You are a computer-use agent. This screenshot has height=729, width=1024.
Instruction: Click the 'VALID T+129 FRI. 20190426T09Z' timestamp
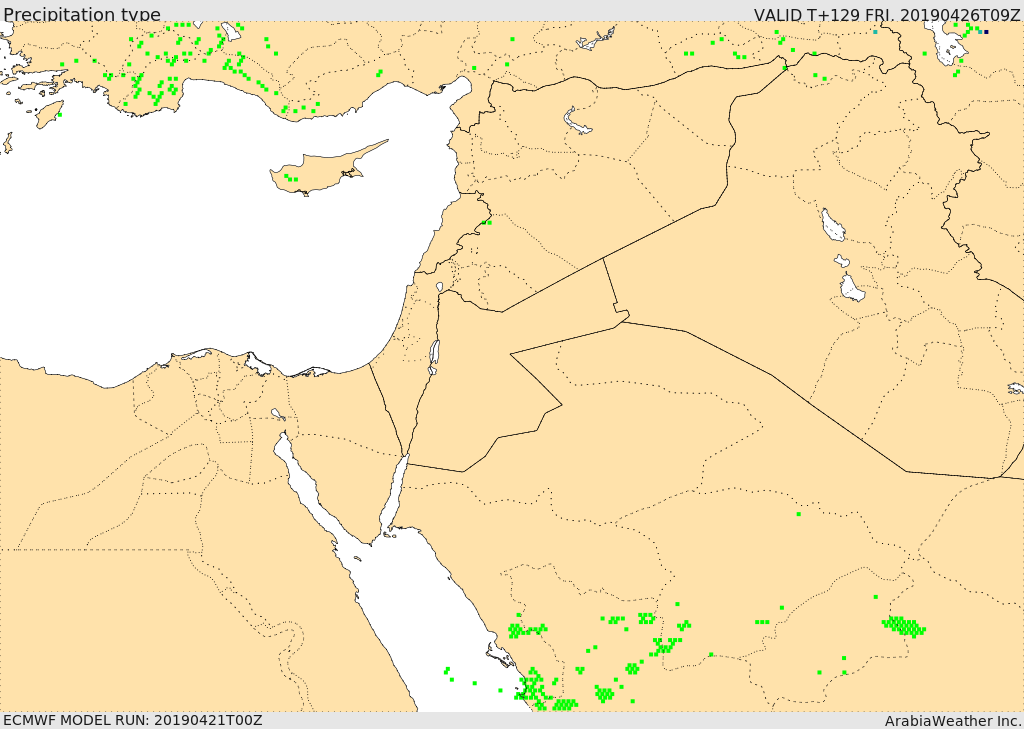click(886, 14)
